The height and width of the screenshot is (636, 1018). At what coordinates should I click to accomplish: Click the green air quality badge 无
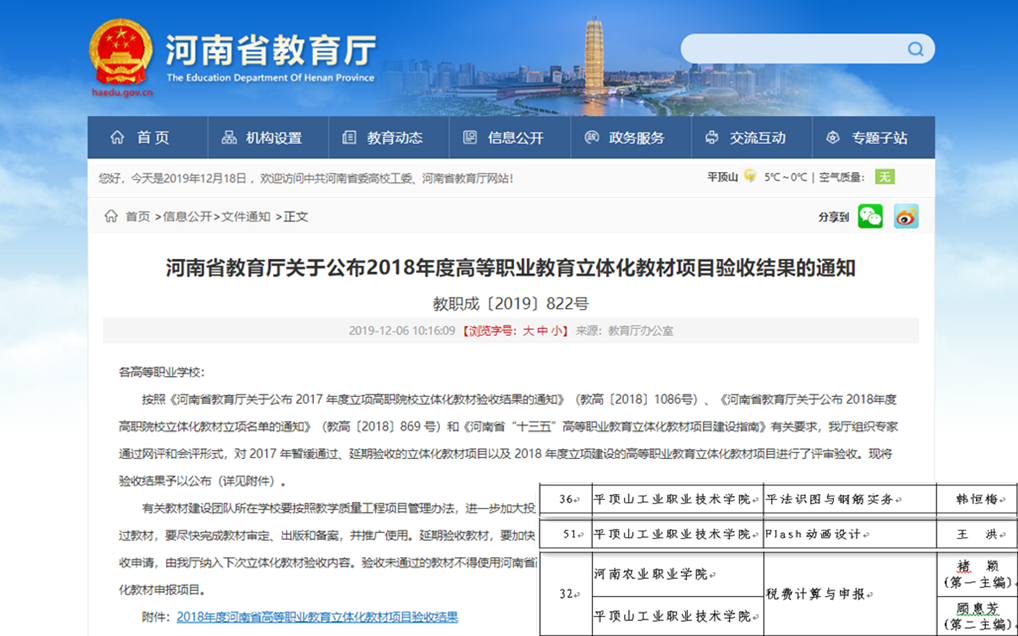pyautogui.click(x=884, y=177)
